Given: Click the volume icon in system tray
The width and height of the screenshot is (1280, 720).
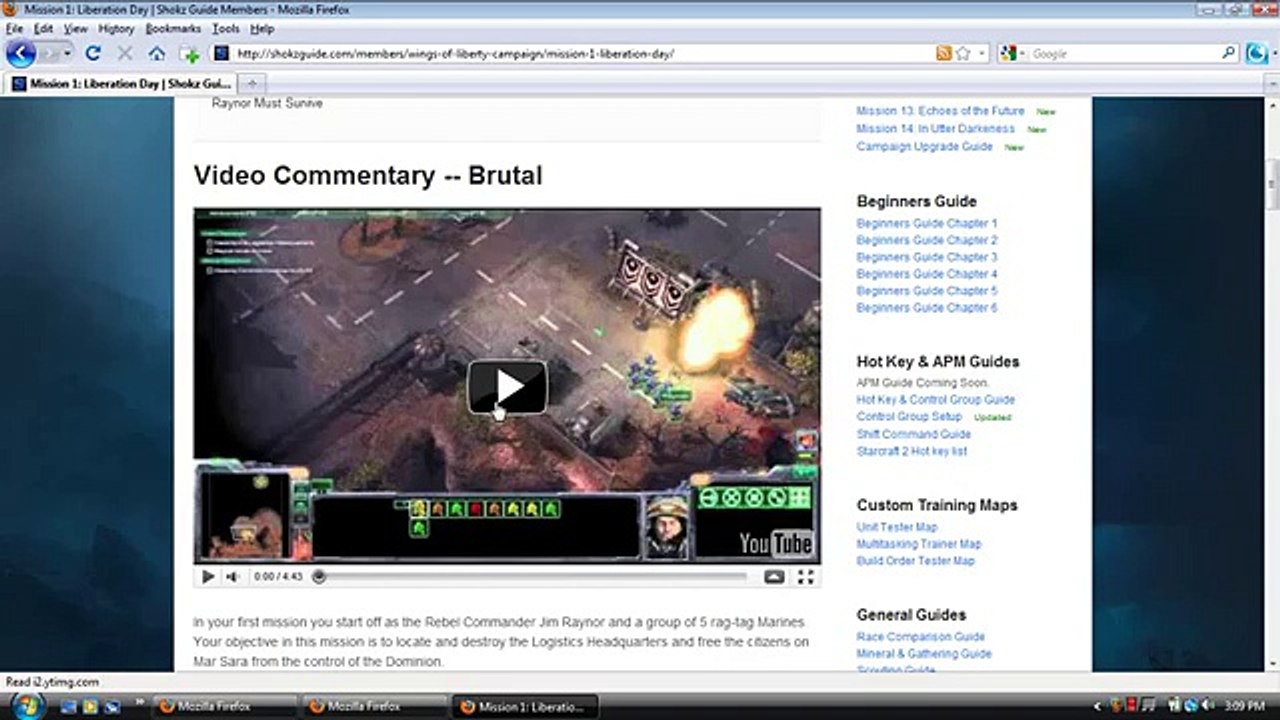Looking at the screenshot, I should pos(1208,706).
